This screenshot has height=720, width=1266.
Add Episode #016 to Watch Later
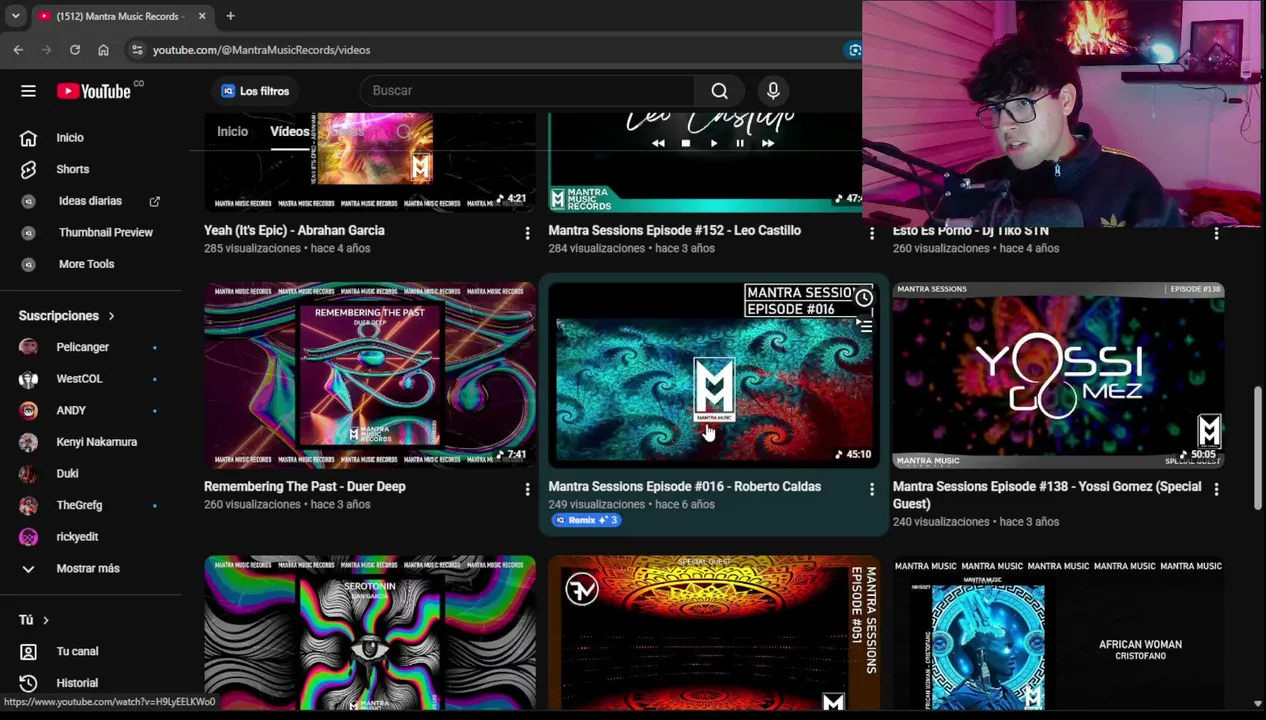pyautogui.click(x=864, y=298)
